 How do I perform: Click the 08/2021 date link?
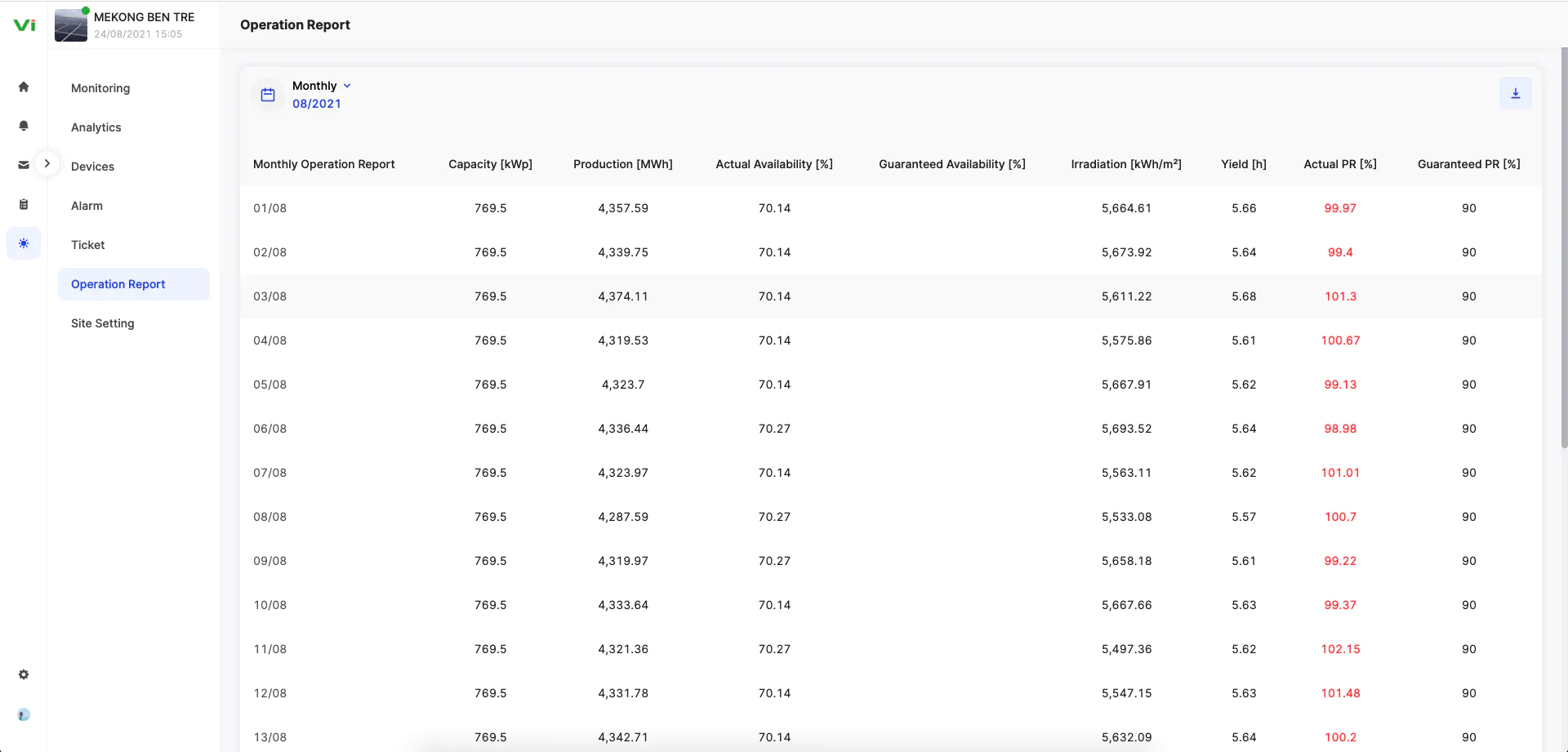point(317,104)
